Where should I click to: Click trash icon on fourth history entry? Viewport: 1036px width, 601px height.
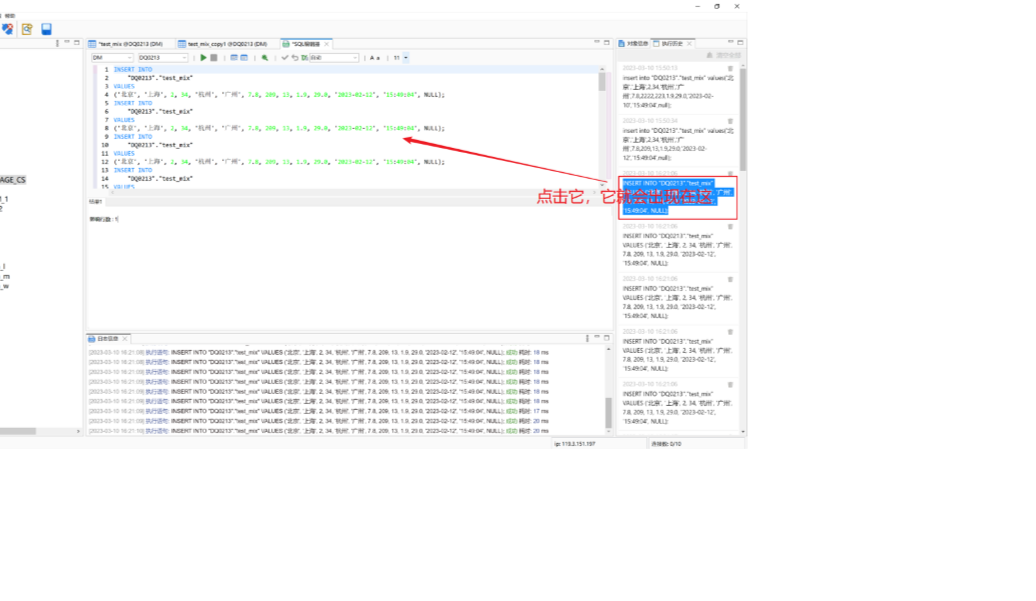click(730, 227)
